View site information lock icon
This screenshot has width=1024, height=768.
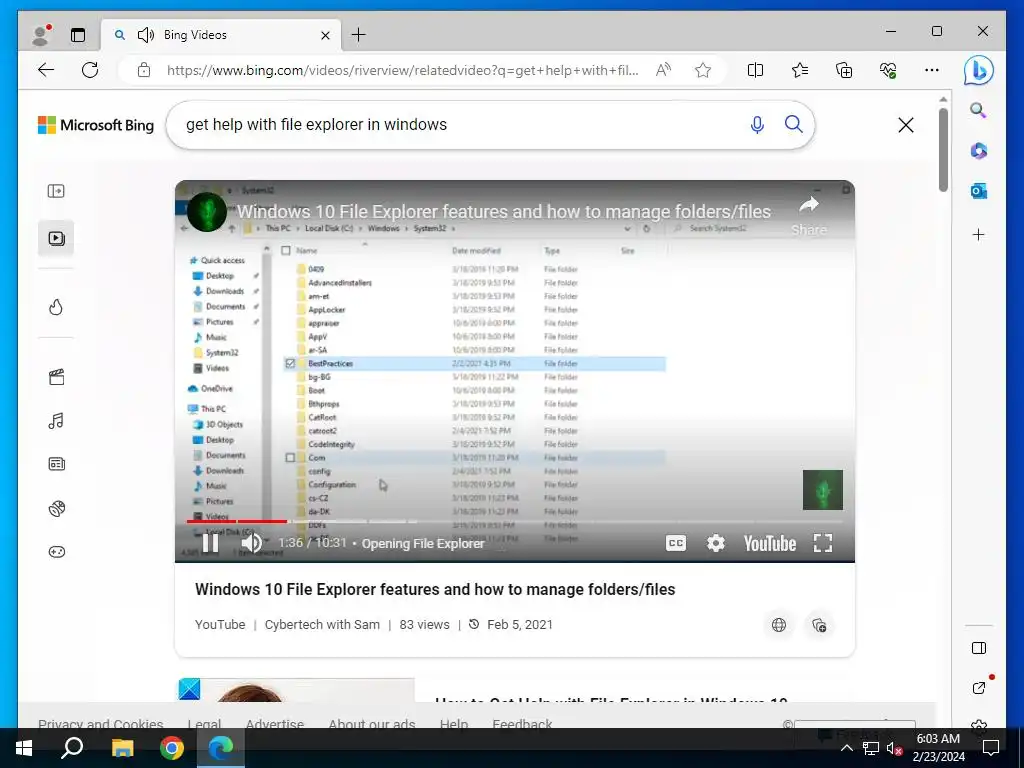(144, 70)
